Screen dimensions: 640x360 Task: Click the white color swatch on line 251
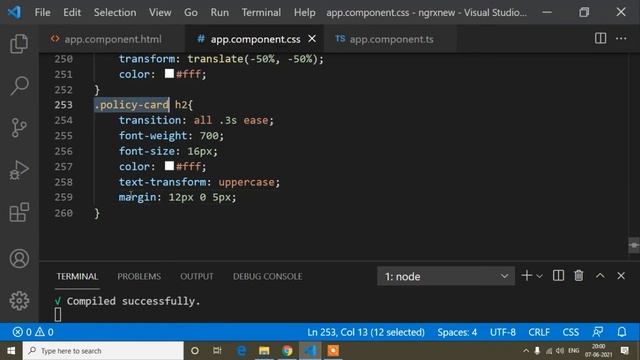tap(169, 73)
